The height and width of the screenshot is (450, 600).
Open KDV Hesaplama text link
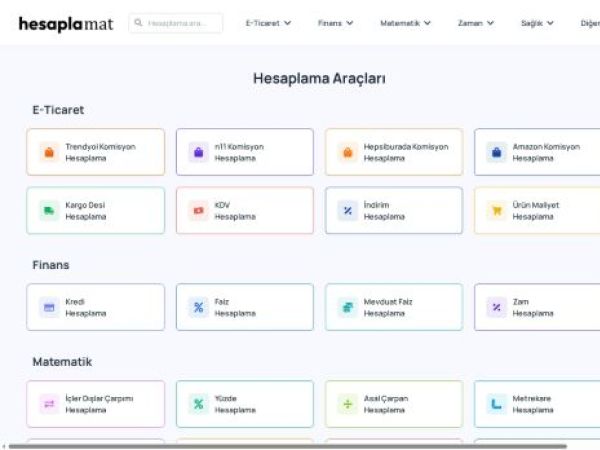(x=235, y=210)
